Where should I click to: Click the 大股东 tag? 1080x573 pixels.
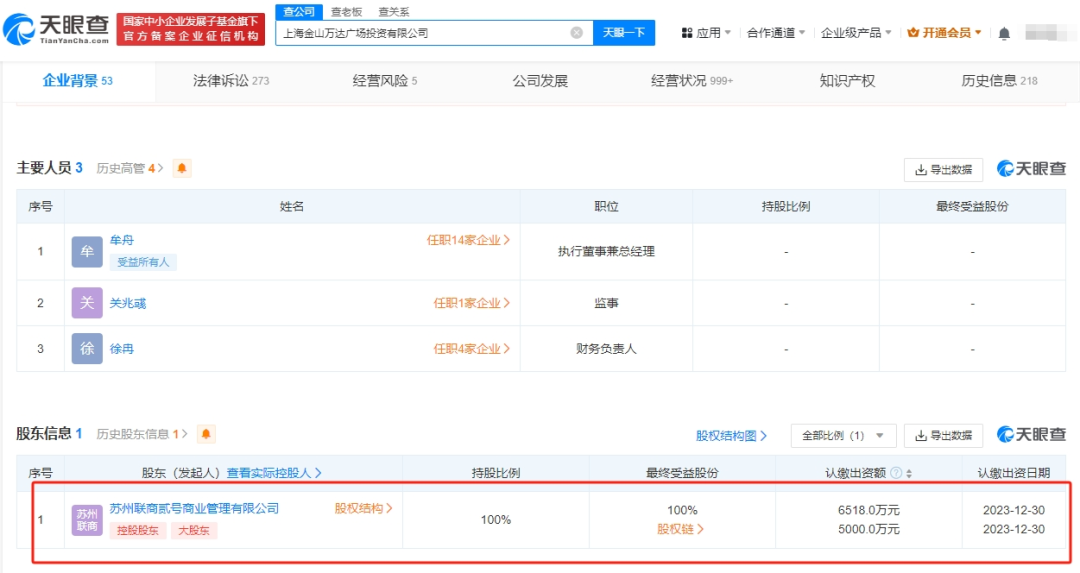click(x=194, y=530)
